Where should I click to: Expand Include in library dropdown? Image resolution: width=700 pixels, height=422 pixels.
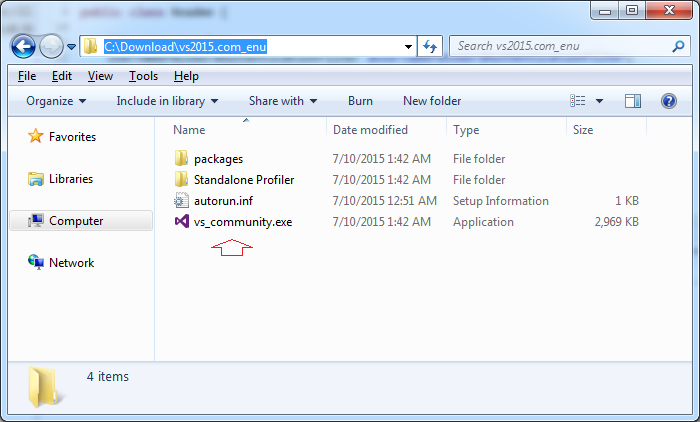coord(167,101)
